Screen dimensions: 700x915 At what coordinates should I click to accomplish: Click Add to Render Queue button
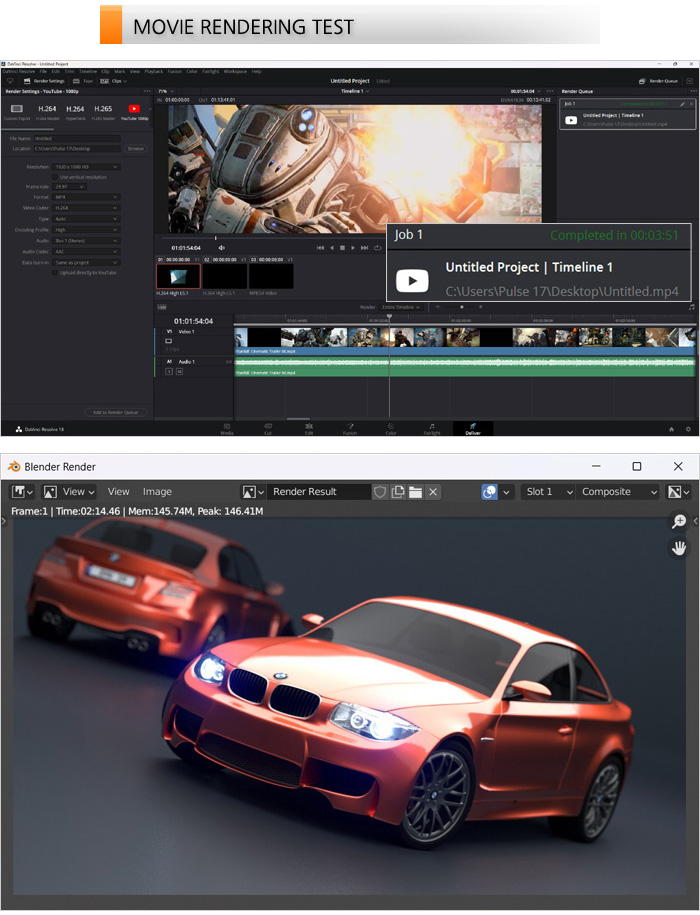[117, 412]
